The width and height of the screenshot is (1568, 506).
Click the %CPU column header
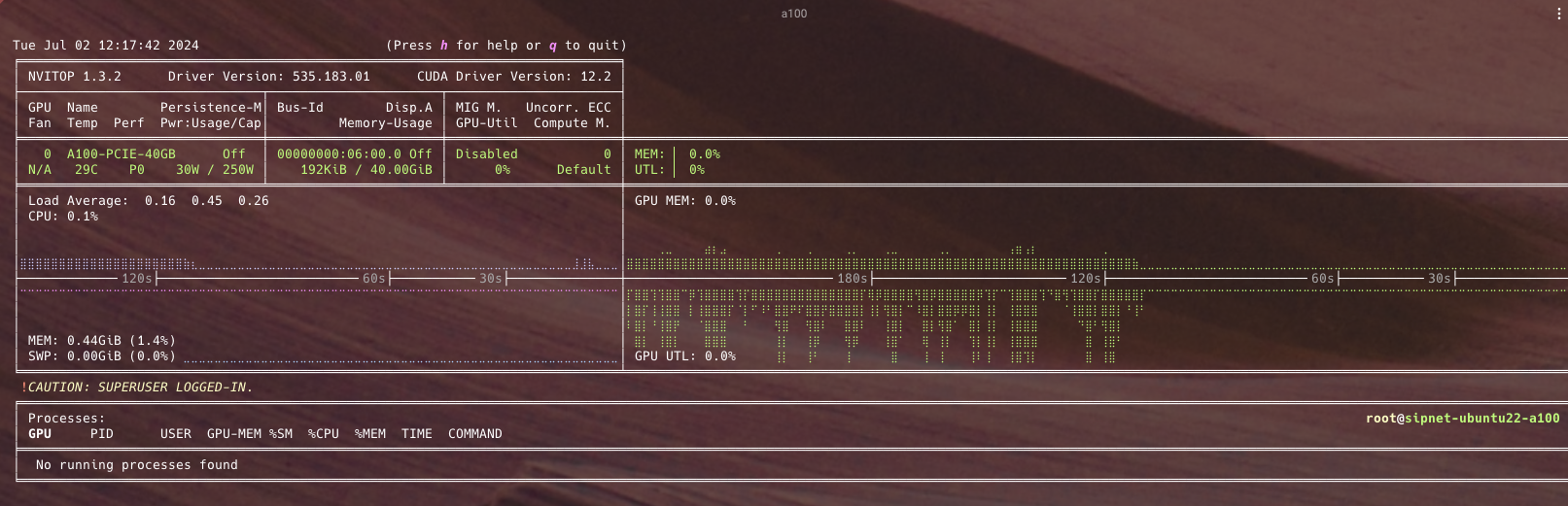point(323,434)
